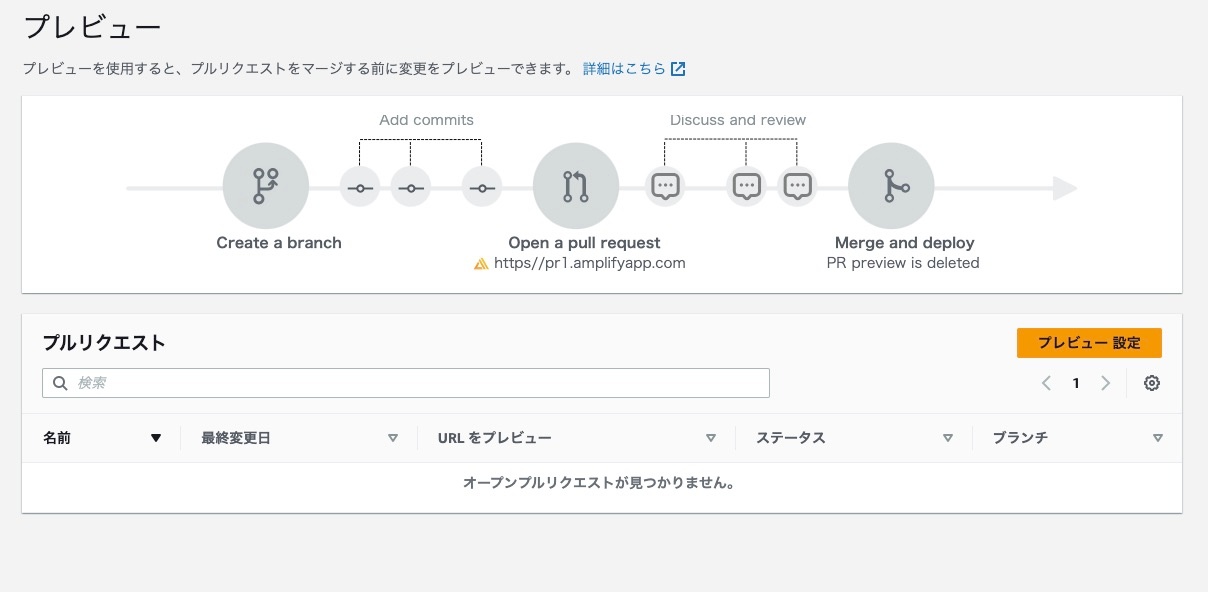This screenshot has width=1208, height=592.
Task: Click the Open a pull request icon
Action: [576, 186]
